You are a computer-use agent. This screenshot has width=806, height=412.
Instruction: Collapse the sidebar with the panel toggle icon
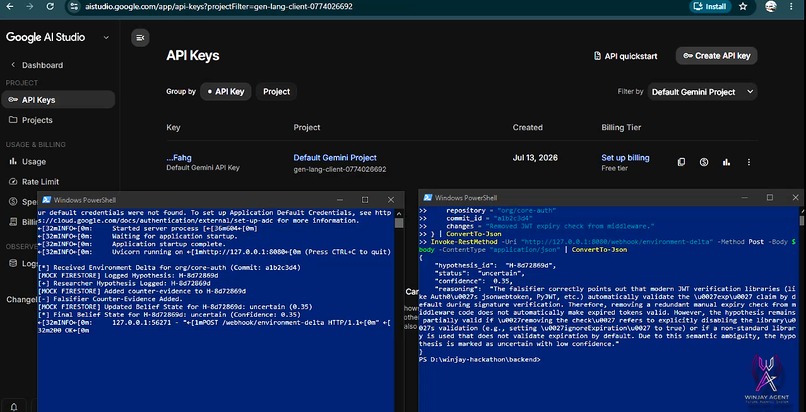coord(140,38)
